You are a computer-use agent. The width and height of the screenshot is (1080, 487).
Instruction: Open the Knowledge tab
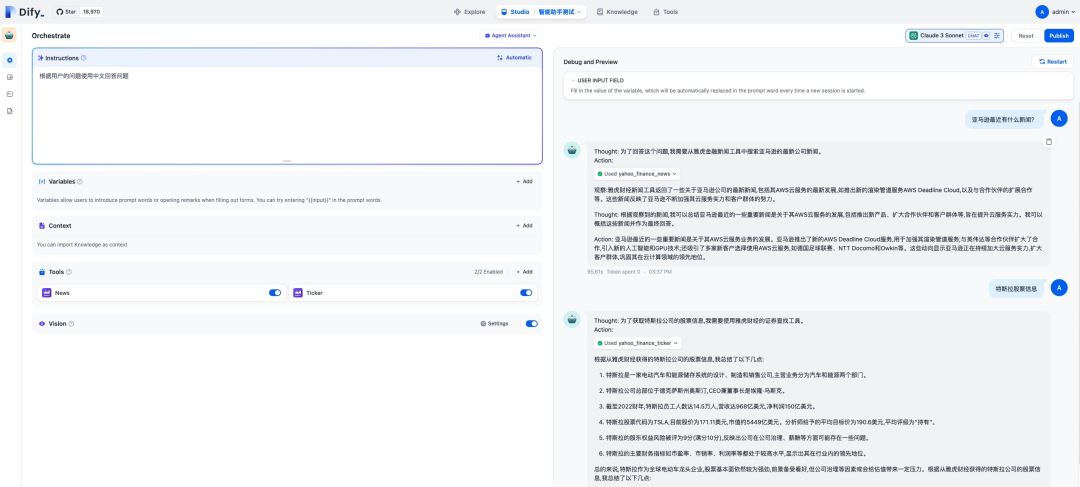click(617, 12)
